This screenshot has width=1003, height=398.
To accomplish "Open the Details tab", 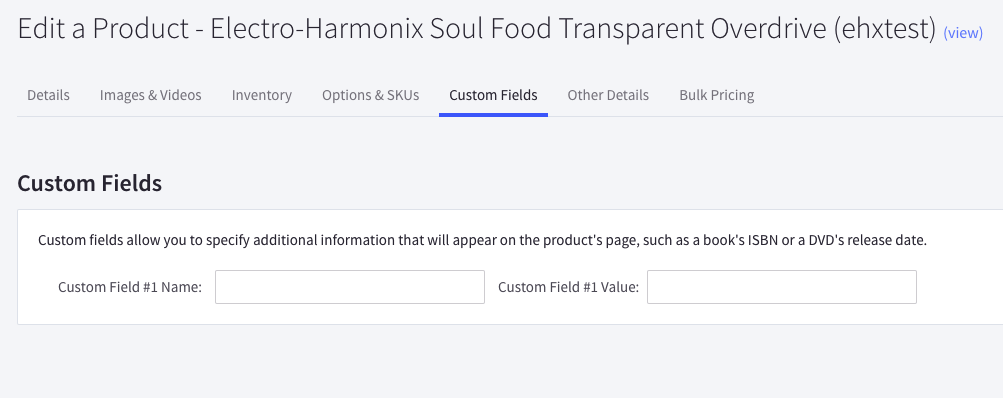I will [x=48, y=95].
